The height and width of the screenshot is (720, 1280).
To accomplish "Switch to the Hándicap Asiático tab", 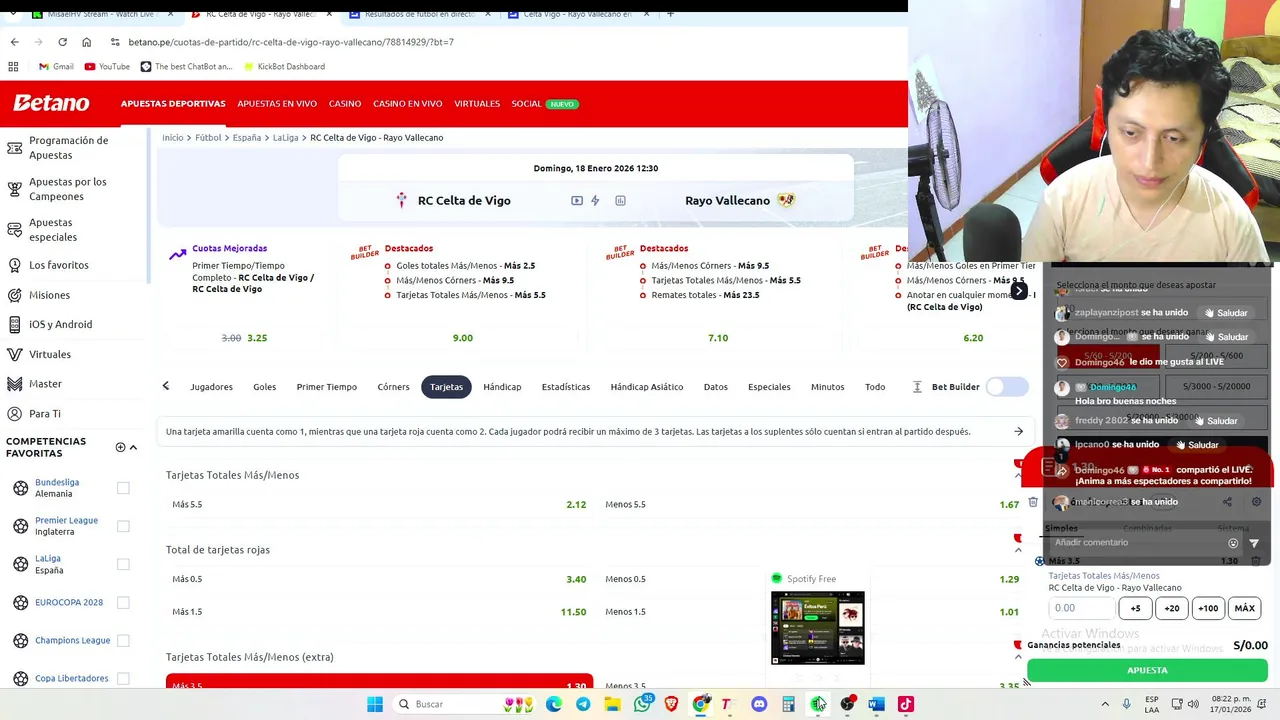I will coord(647,387).
